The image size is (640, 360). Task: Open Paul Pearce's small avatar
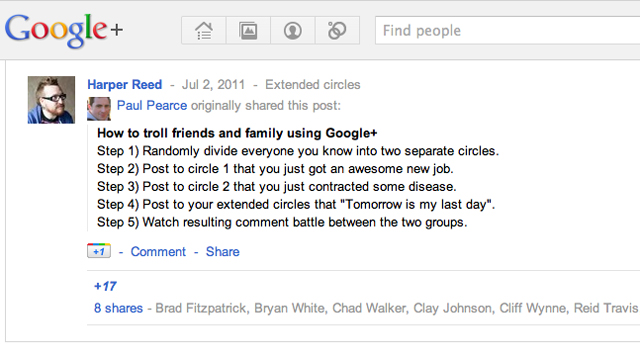[99, 109]
